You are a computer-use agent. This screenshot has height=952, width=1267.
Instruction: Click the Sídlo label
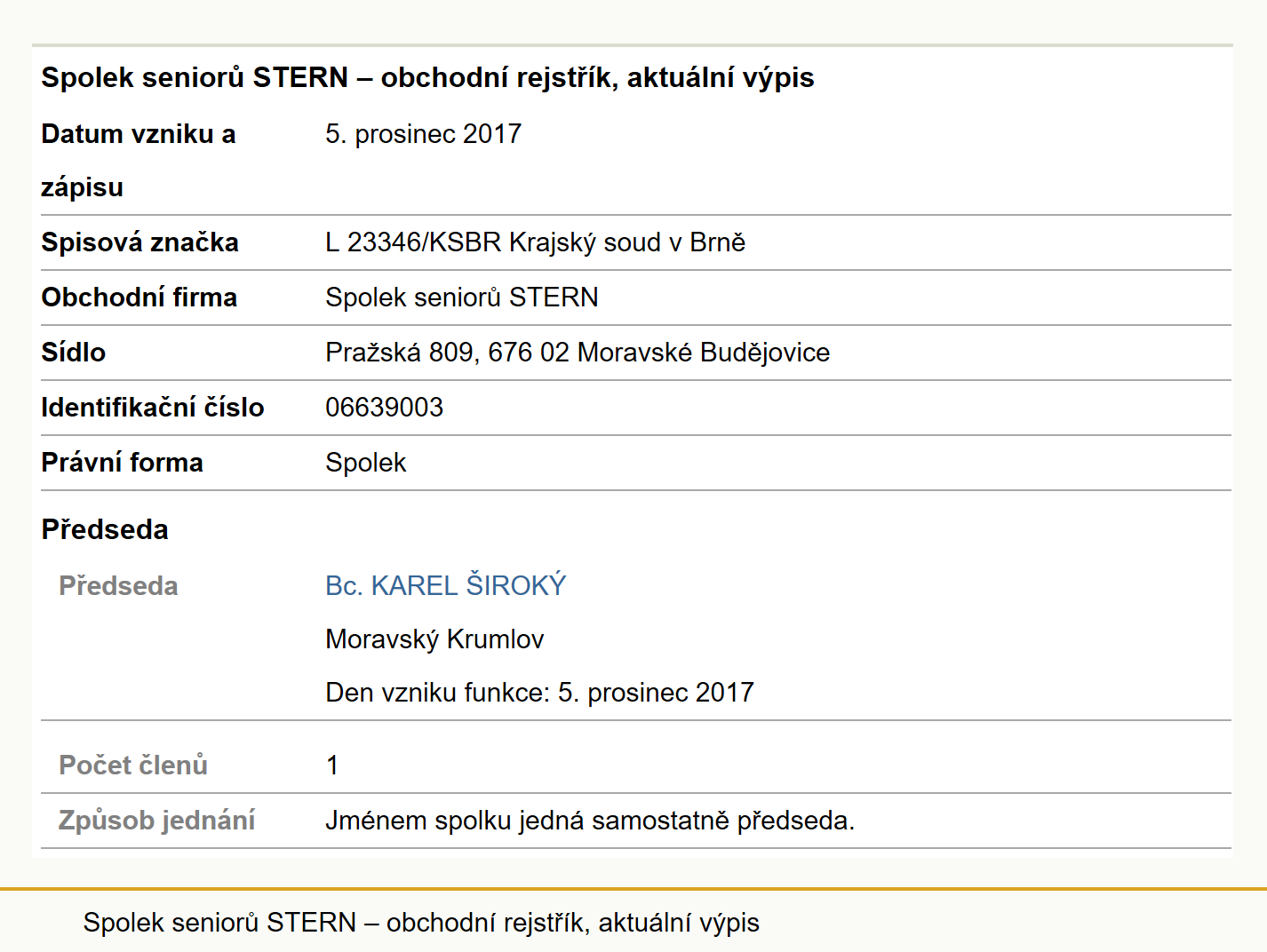(73, 353)
